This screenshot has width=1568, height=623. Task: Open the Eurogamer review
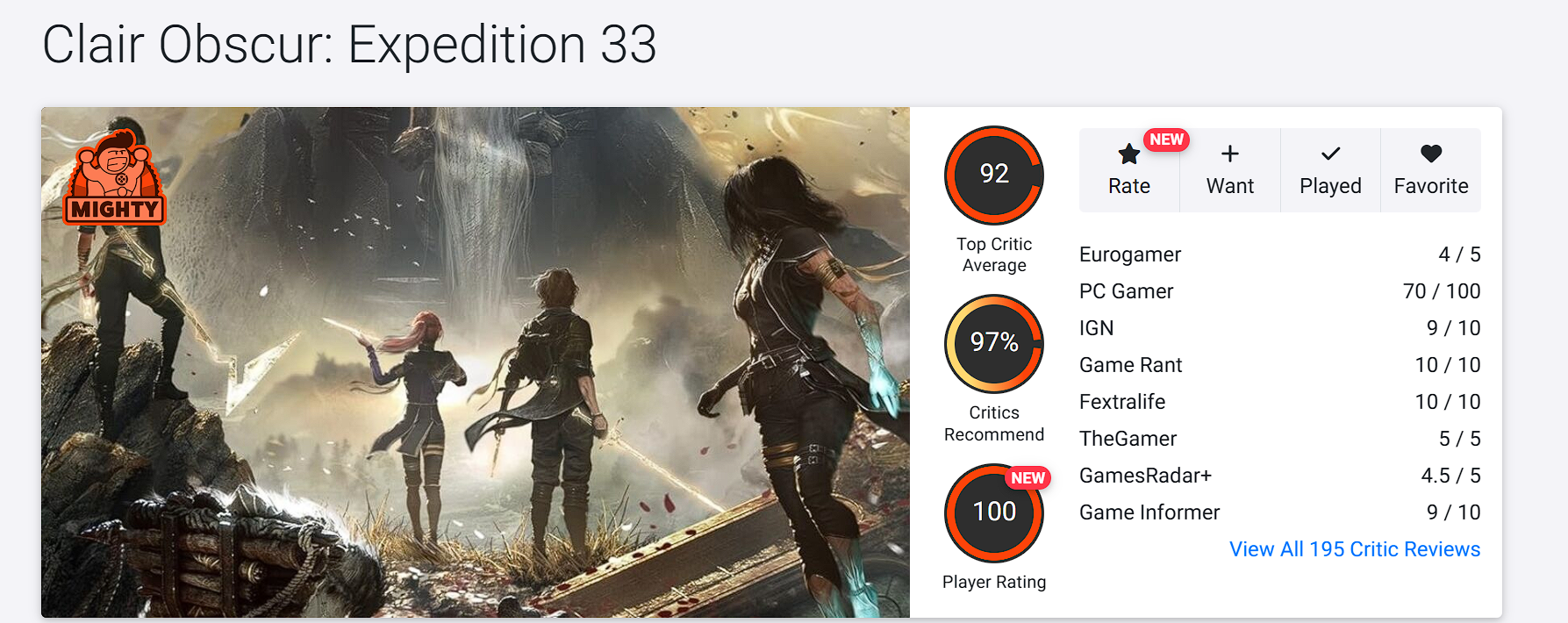click(x=1130, y=254)
